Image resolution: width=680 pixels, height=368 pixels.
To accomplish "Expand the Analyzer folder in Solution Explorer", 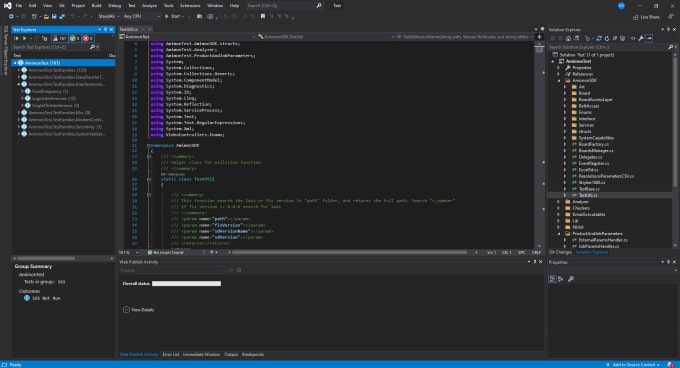I will [559, 202].
